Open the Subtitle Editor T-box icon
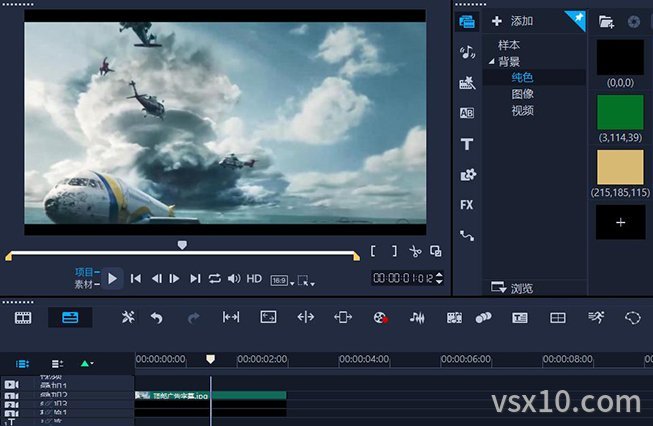The image size is (653, 426). 519,318
